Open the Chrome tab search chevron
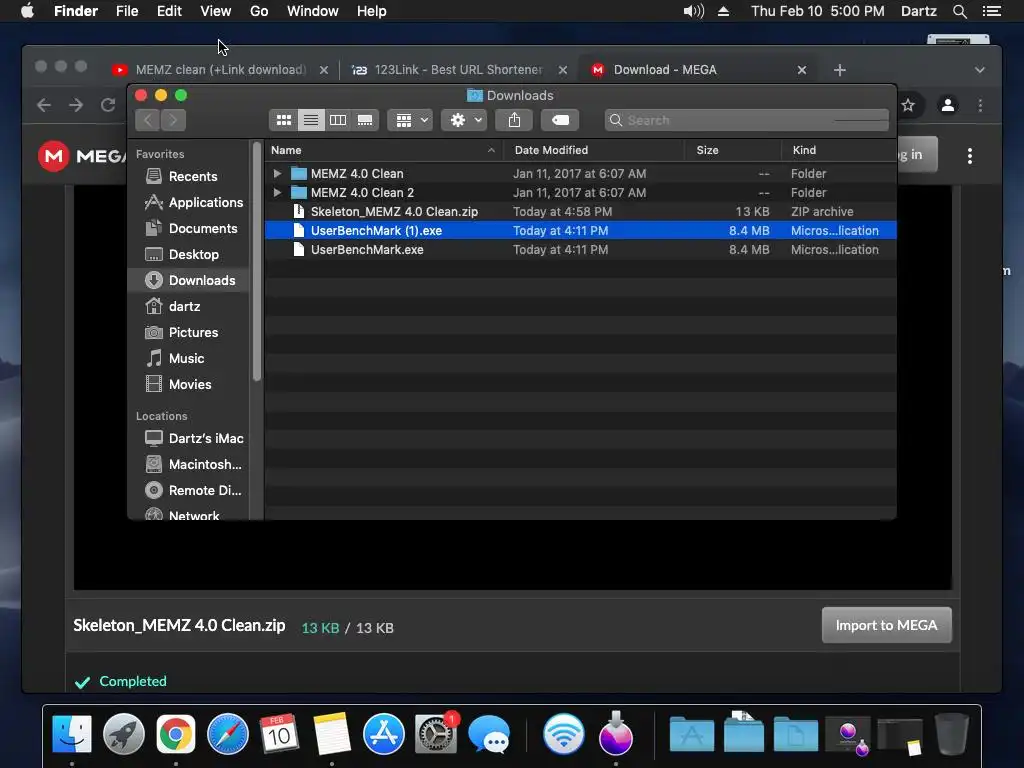 pos(980,70)
